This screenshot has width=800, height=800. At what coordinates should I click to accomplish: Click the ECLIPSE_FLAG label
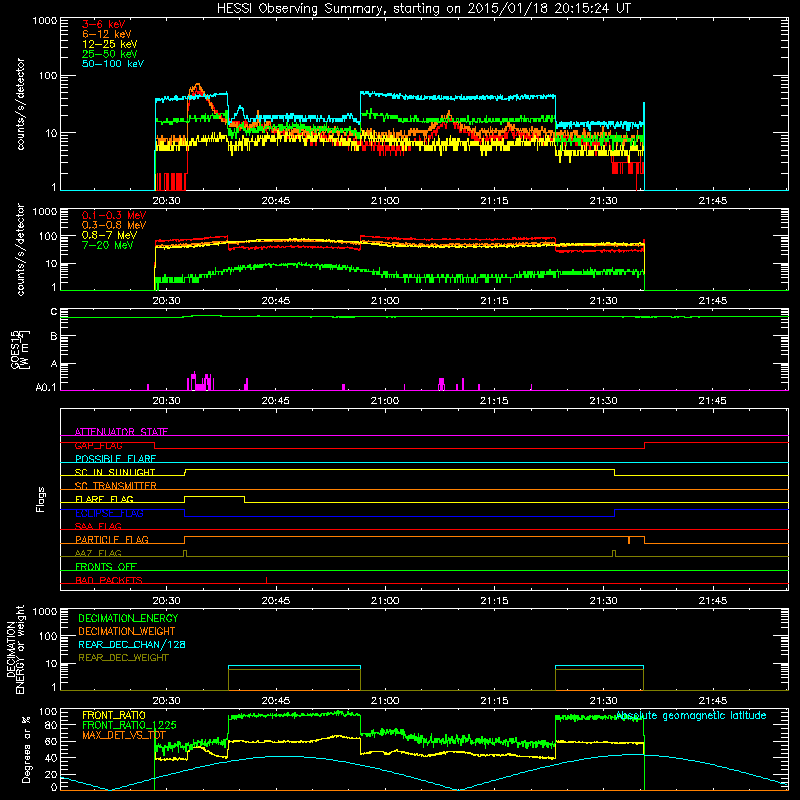click(109, 513)
